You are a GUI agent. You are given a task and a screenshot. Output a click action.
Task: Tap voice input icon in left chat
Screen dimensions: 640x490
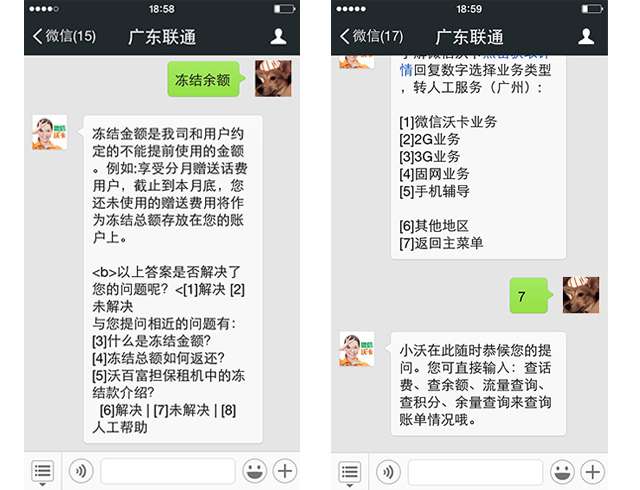point(81,471)
